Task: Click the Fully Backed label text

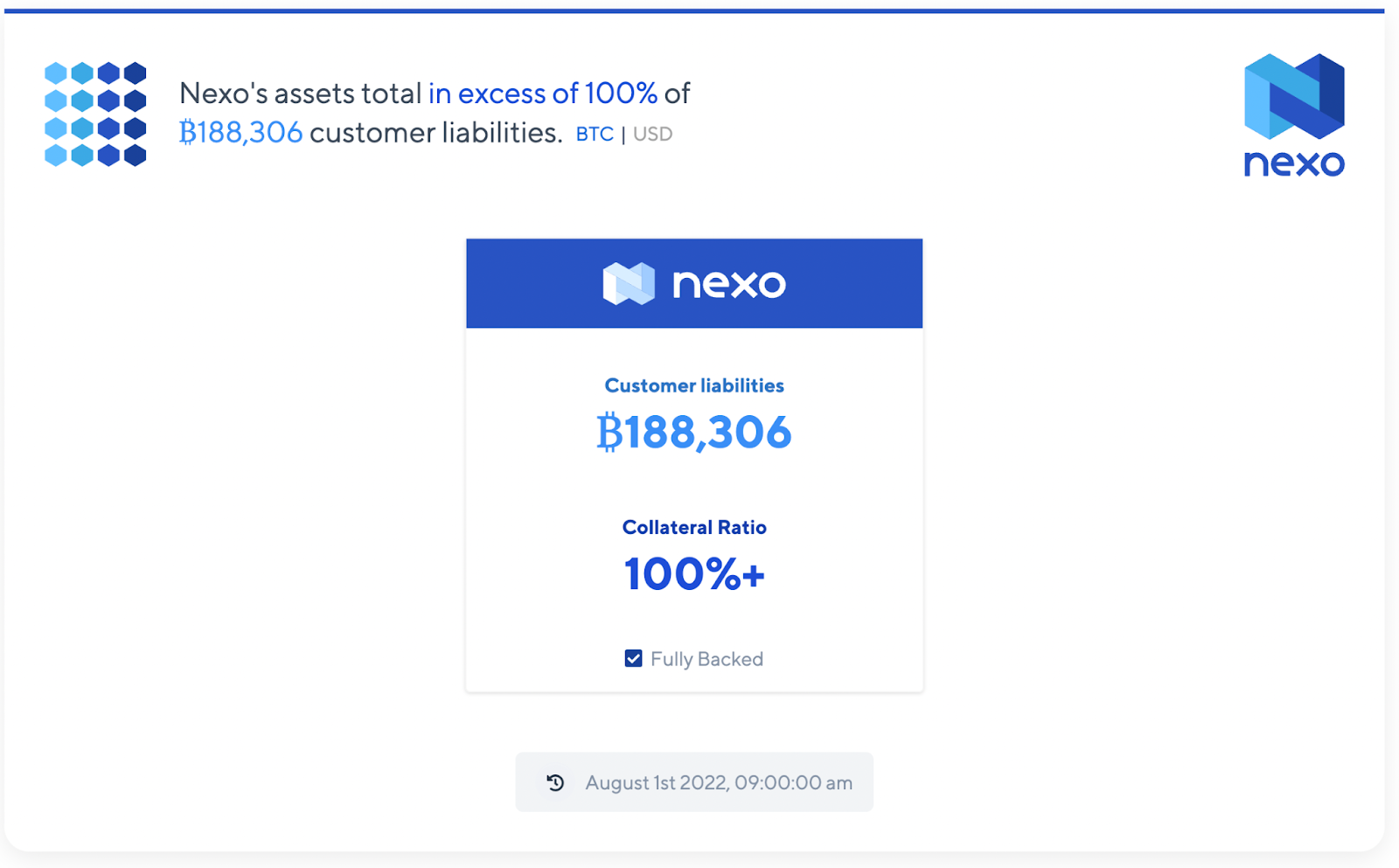Action: (706, 659)
